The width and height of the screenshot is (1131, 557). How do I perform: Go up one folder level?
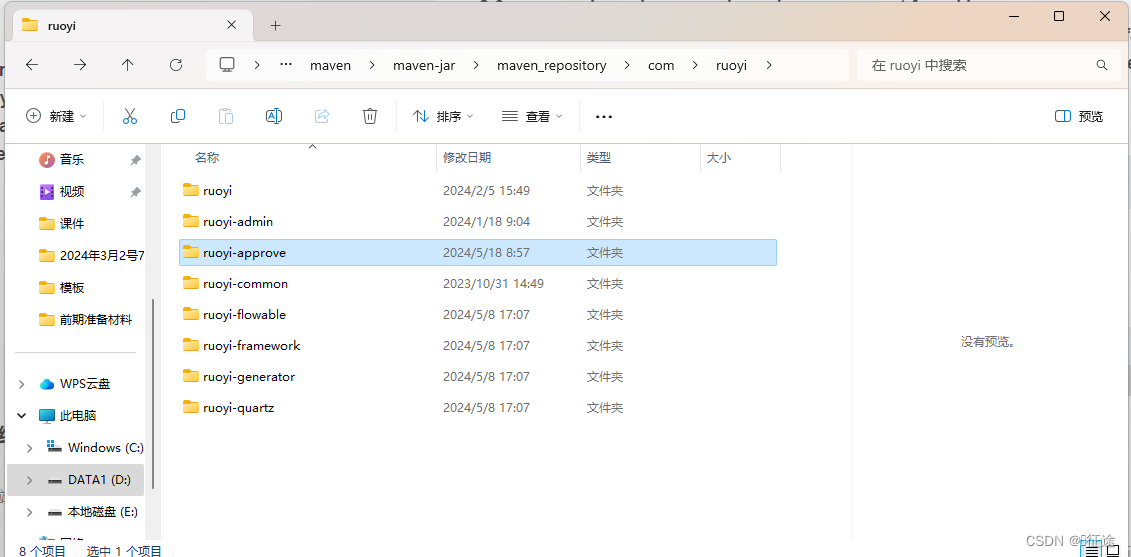pyautogui.click(x=128, y=65)
